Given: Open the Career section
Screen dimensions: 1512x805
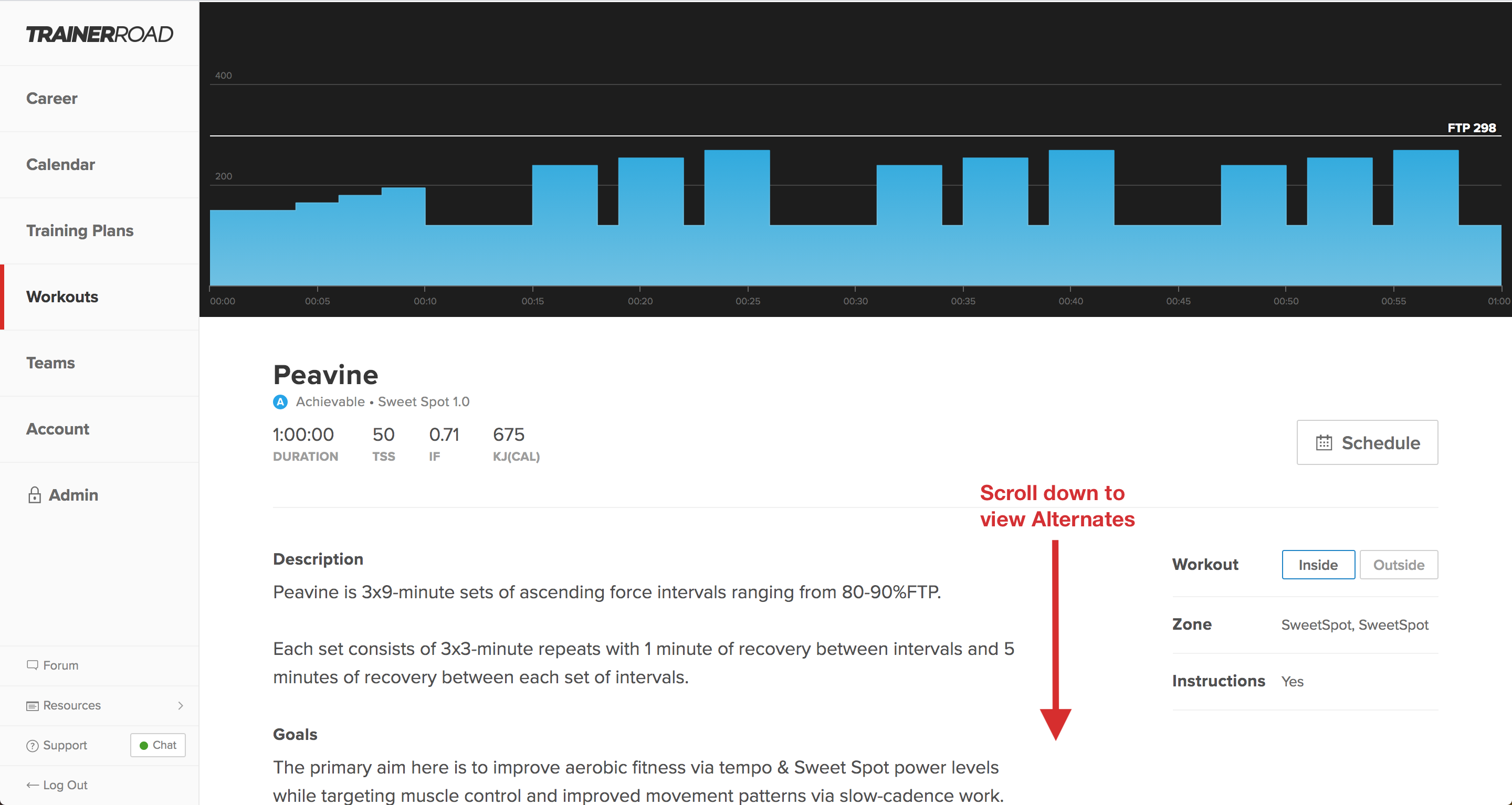Looking at the screenshot, I should 51,99.
